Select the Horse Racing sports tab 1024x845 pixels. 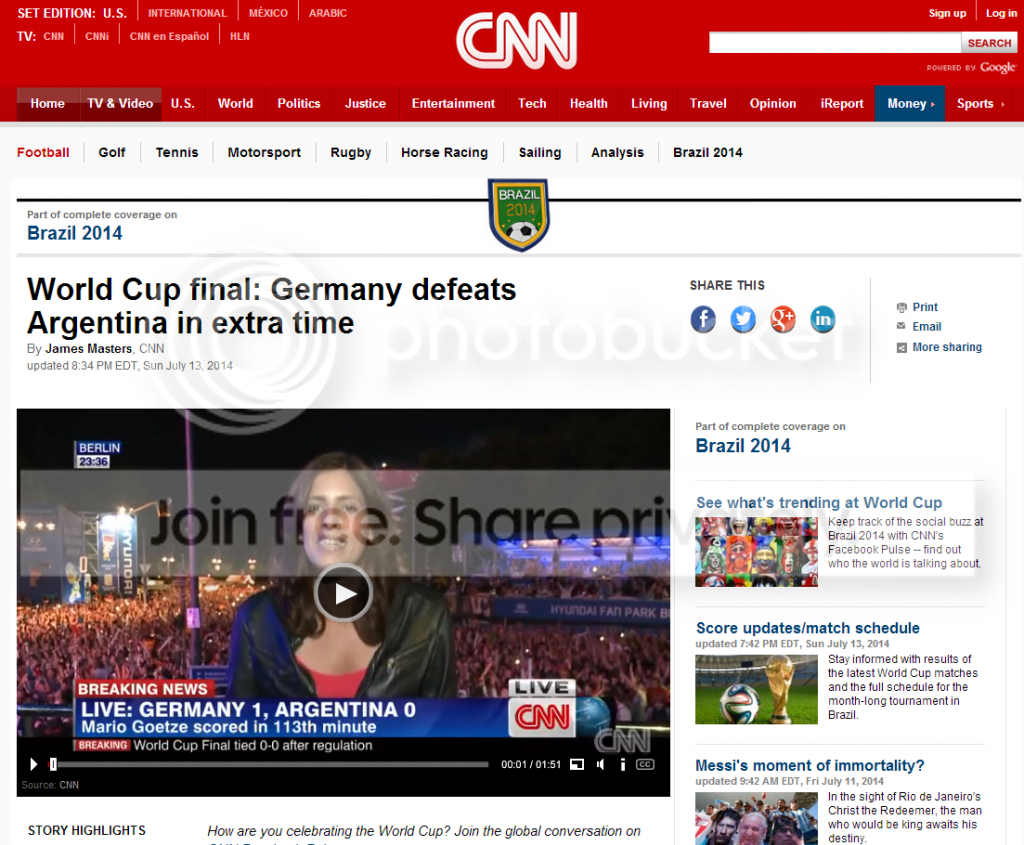point(444,152)
